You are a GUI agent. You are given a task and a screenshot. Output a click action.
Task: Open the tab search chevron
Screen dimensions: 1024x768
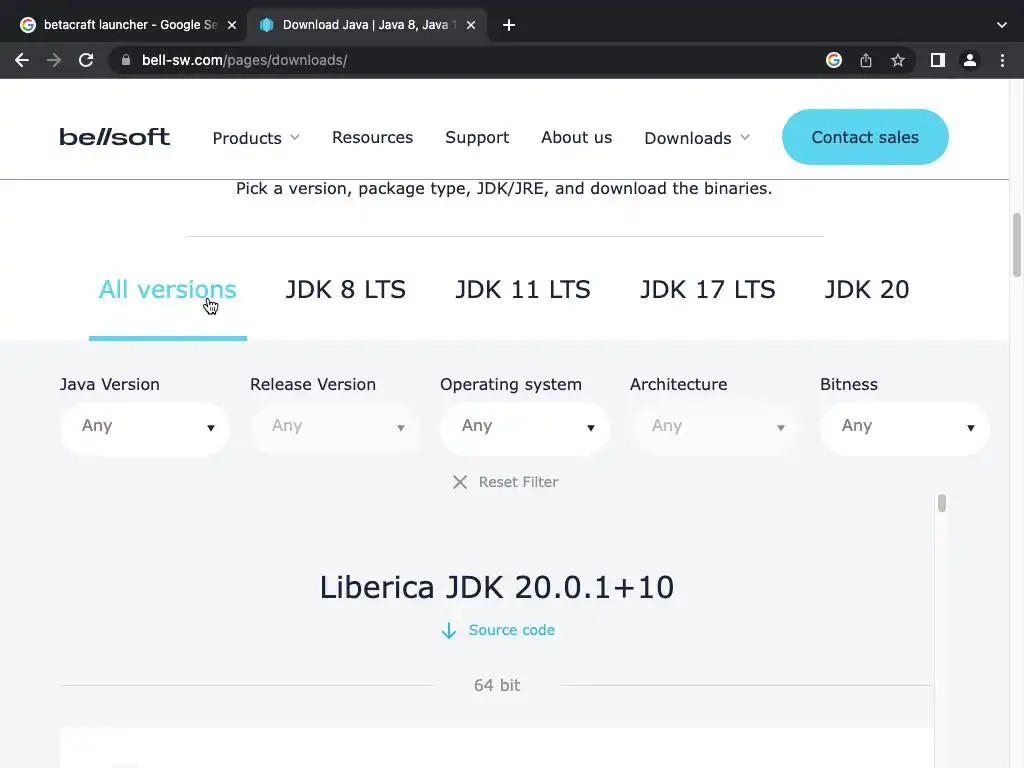pos(1002,25)
